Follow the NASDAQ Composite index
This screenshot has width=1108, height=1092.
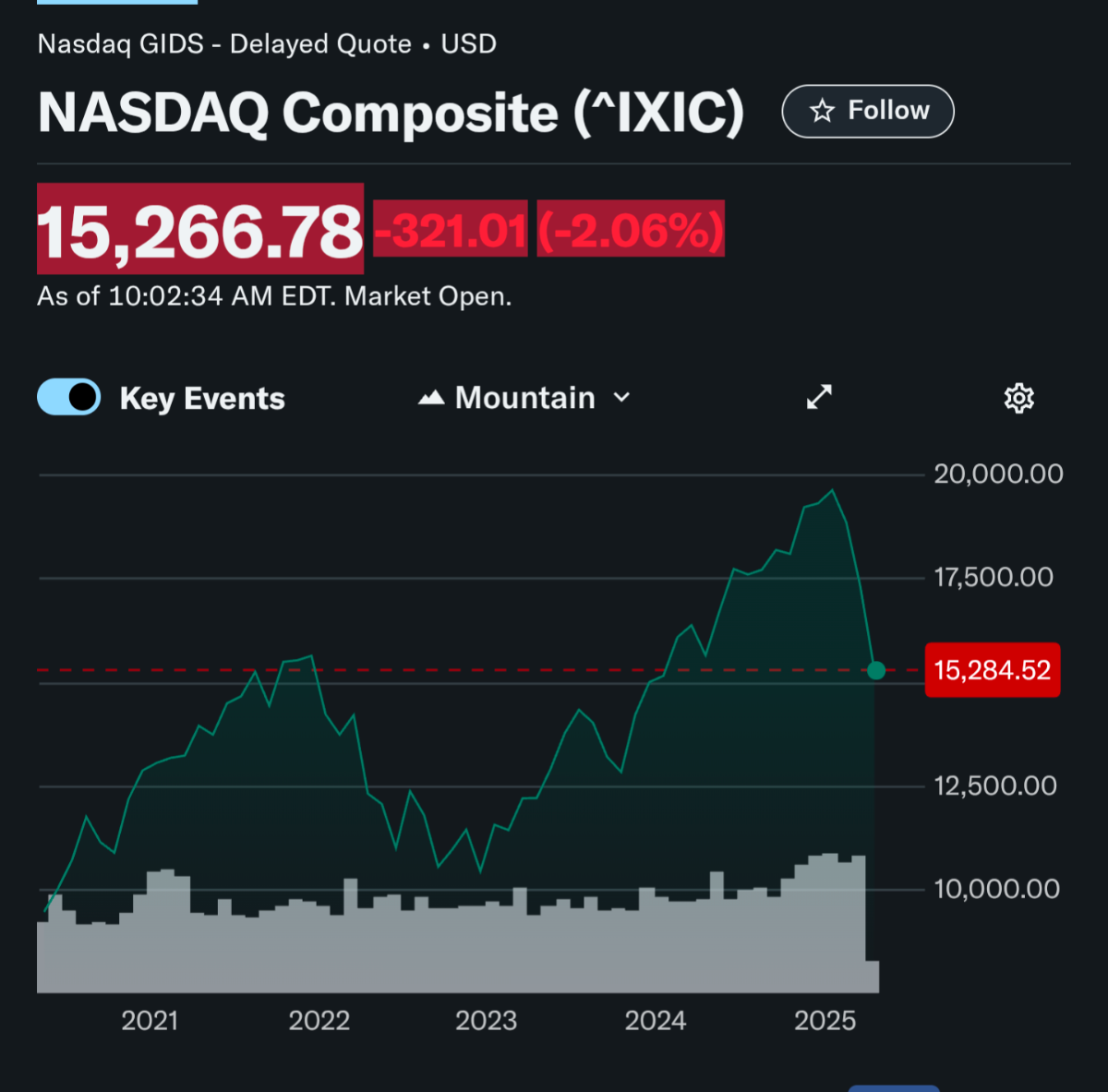pyautogui.click(x=868, y=112)
